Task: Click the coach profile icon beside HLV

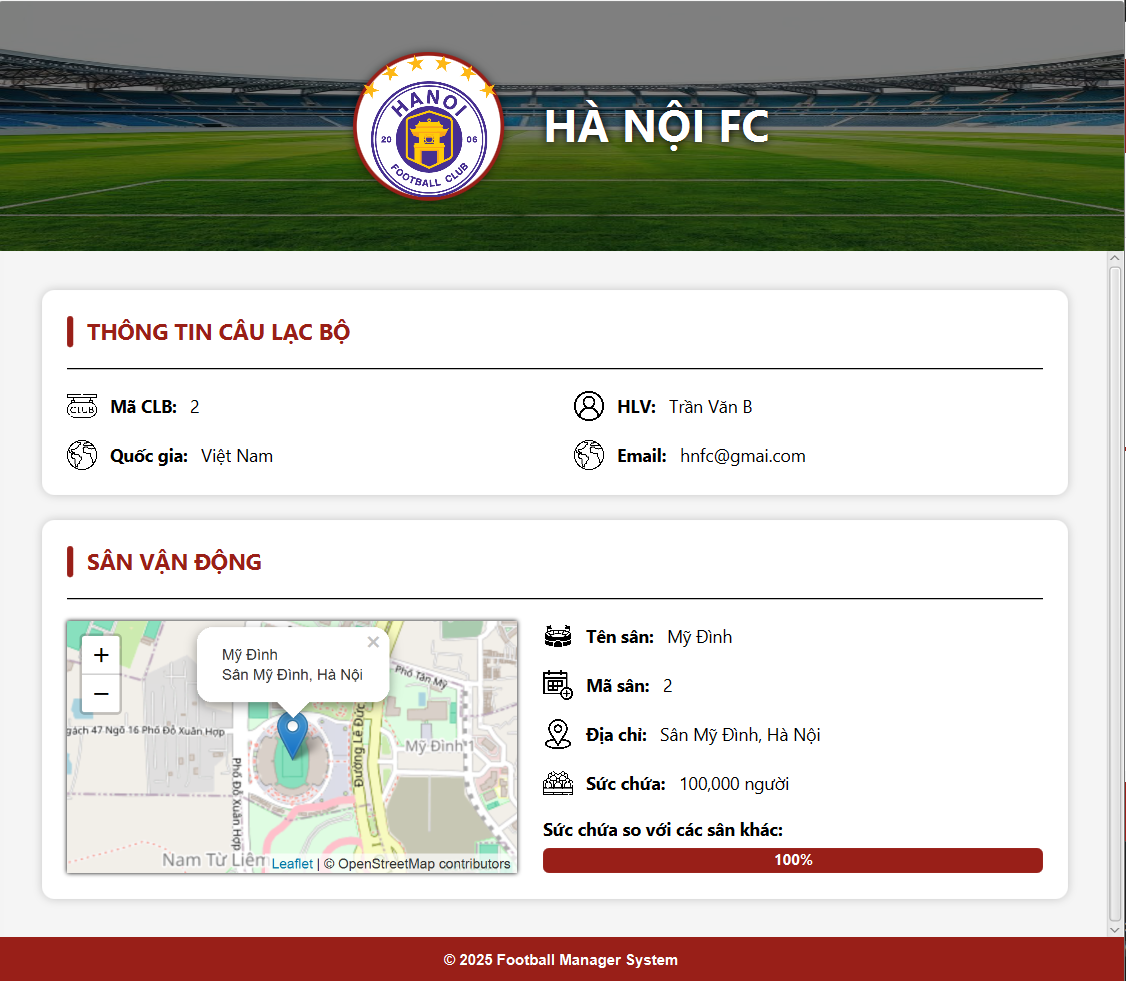Action: pos(589,407)
